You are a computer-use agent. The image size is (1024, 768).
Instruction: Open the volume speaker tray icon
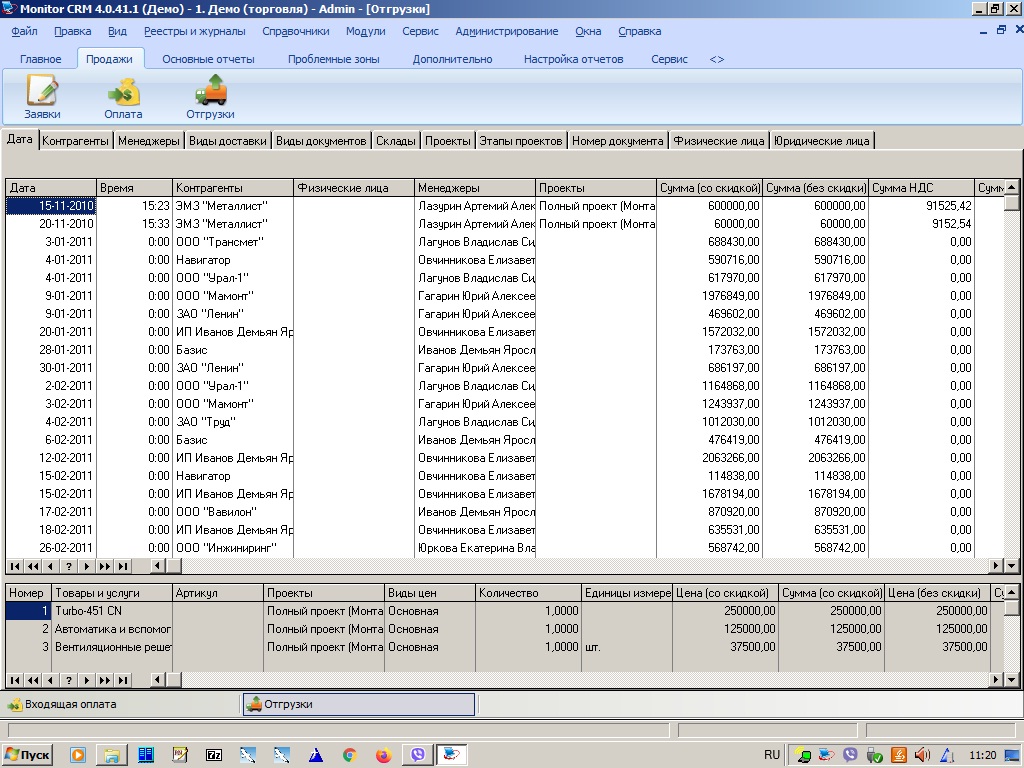click(x=921, y=756)
